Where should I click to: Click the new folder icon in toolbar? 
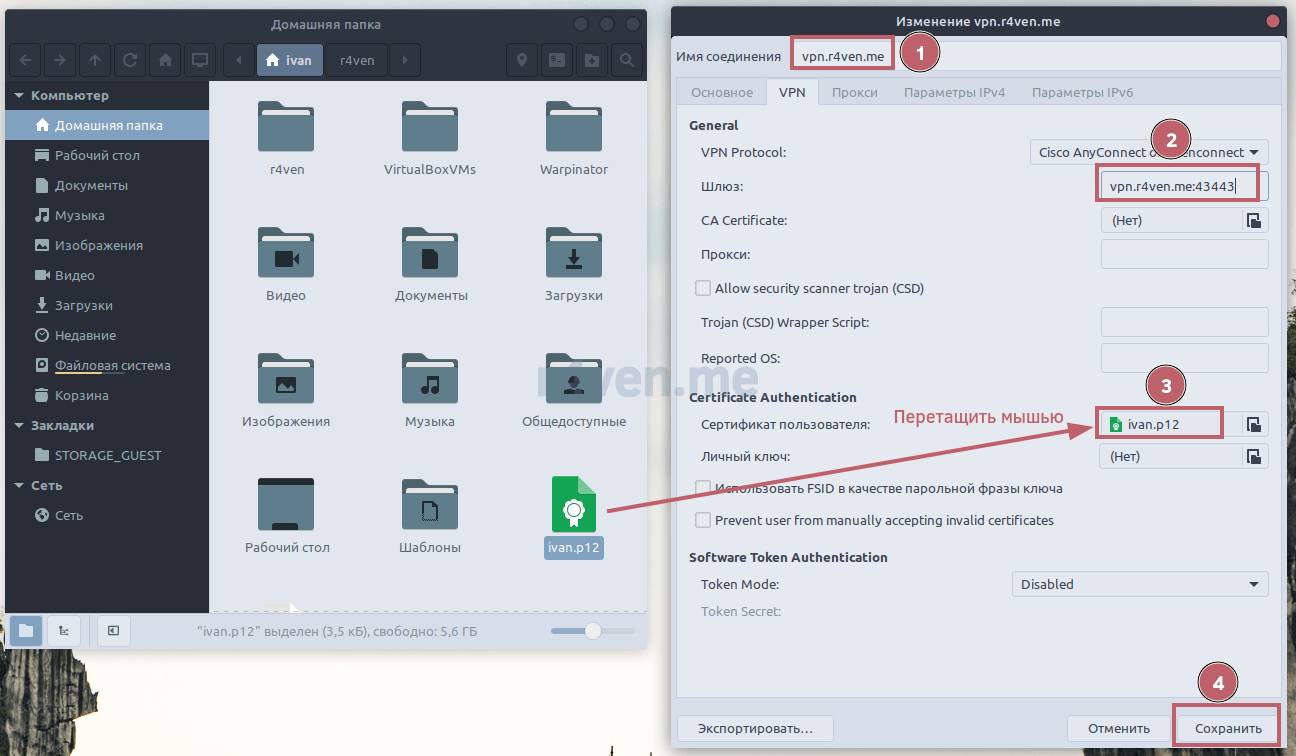point(592,60)
